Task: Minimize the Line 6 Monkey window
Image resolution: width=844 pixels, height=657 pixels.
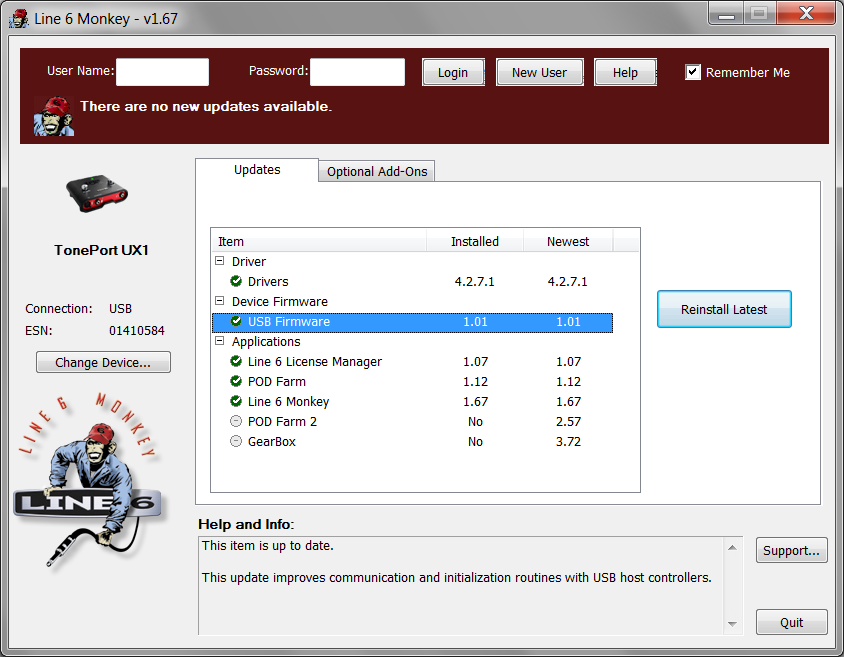Action: pos(726,13)
